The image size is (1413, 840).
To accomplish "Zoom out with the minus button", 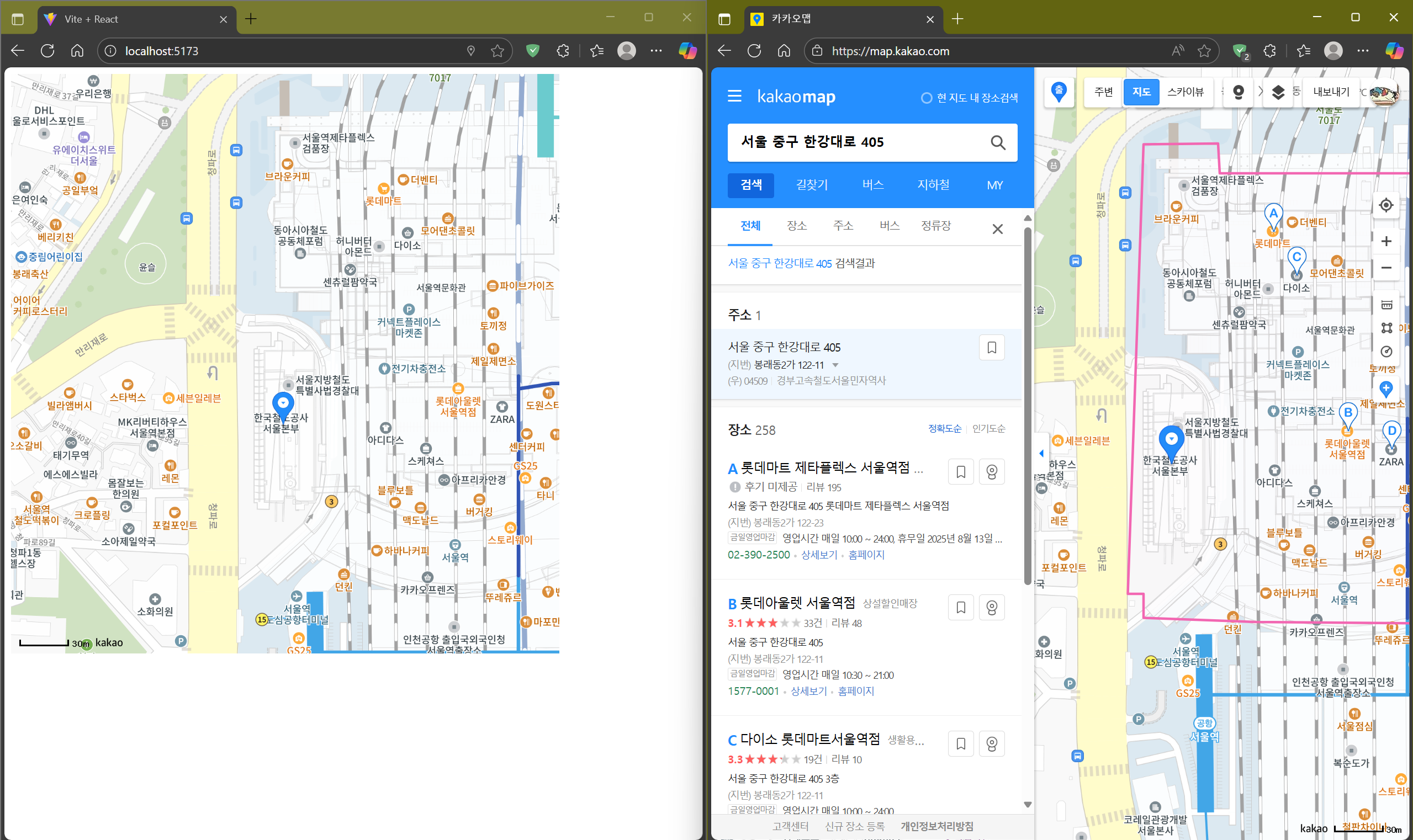I will [1385, 268].
